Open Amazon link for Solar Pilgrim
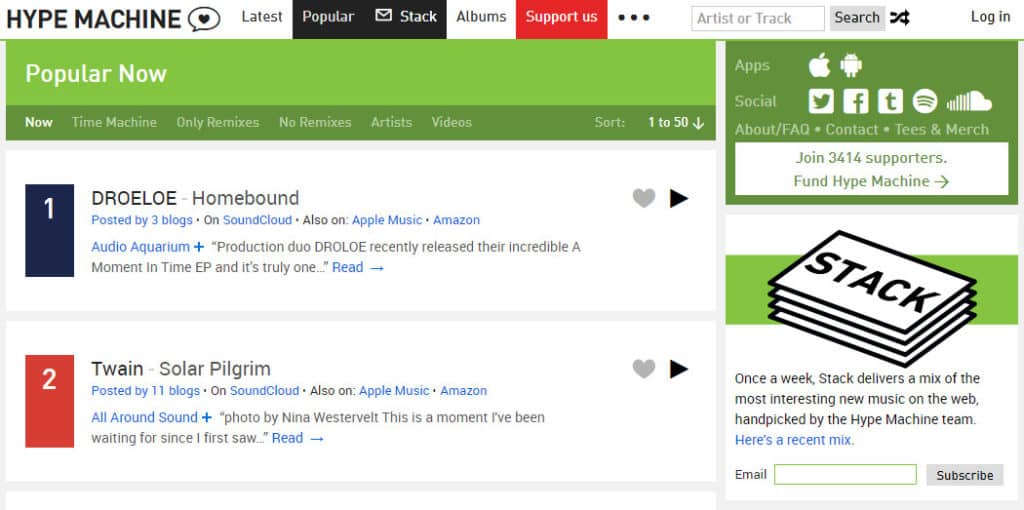The width and height of the screenshot is (1024, 510). 463,391
